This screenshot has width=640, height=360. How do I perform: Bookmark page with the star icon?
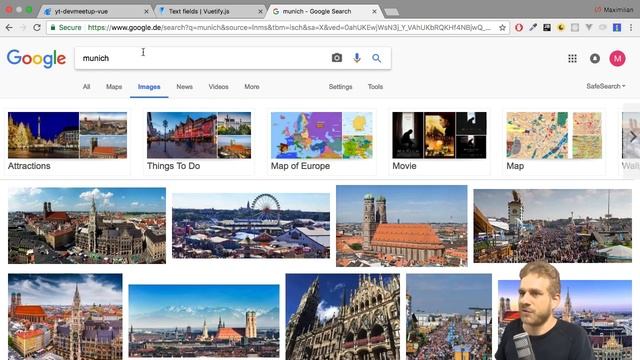[x=502, y=27]
